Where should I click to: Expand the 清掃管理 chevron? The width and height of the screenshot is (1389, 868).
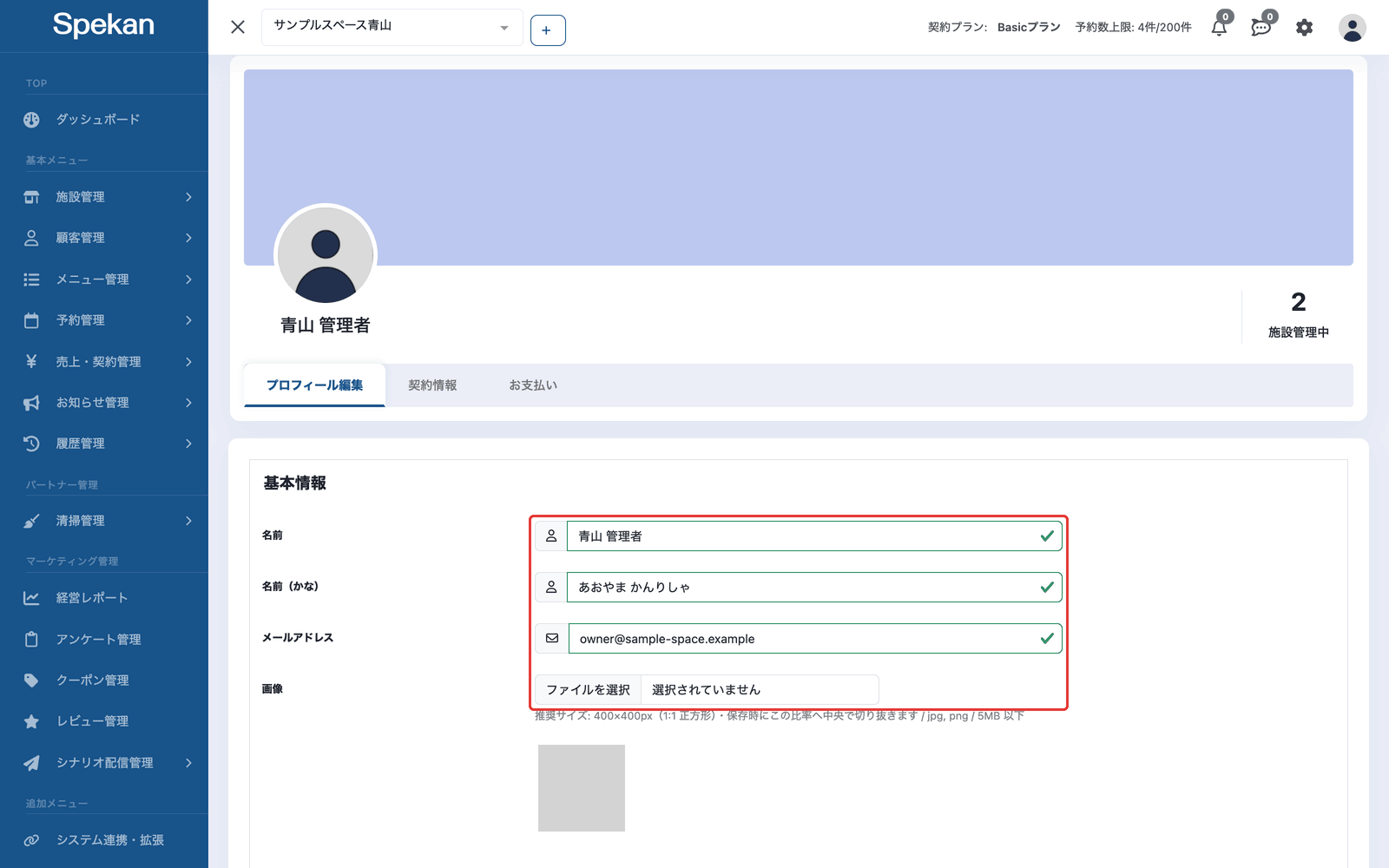188,521
